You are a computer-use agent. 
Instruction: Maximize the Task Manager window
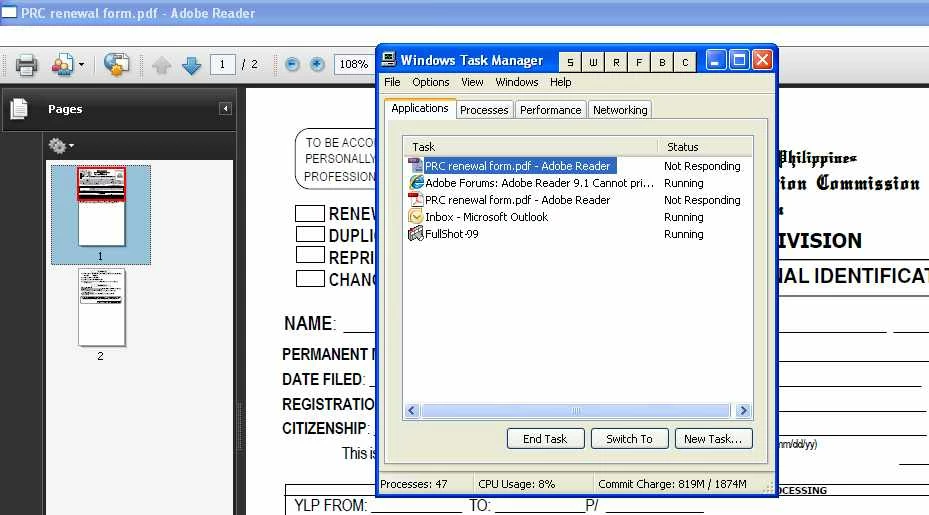[739, 60]
